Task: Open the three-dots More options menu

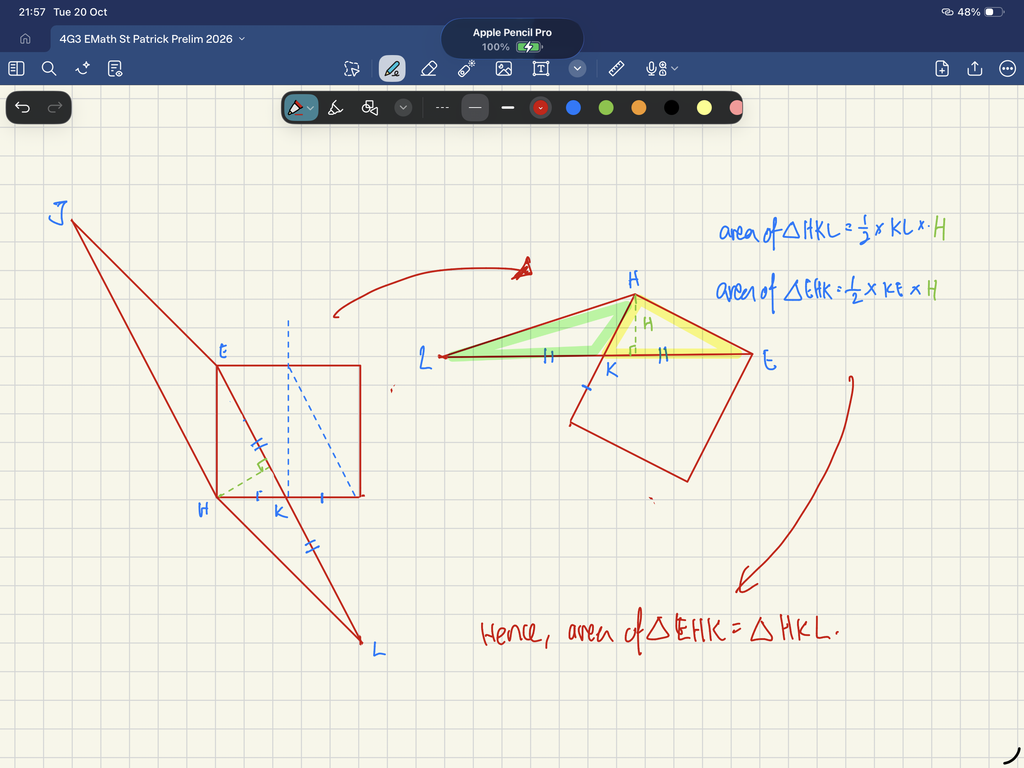Action: point(1008,69)
